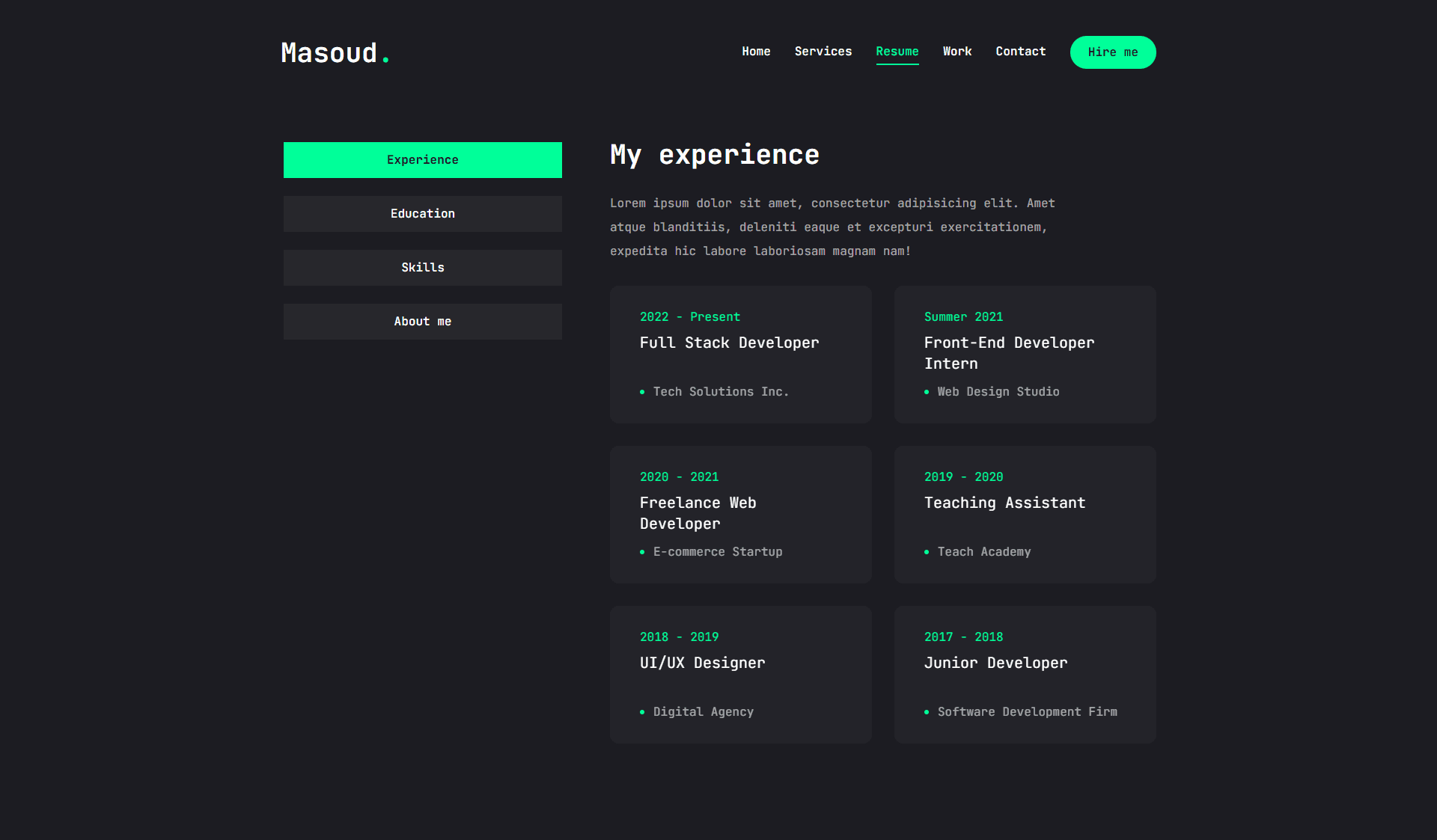Click the 2019 - 2020 date label

point(964,477)
